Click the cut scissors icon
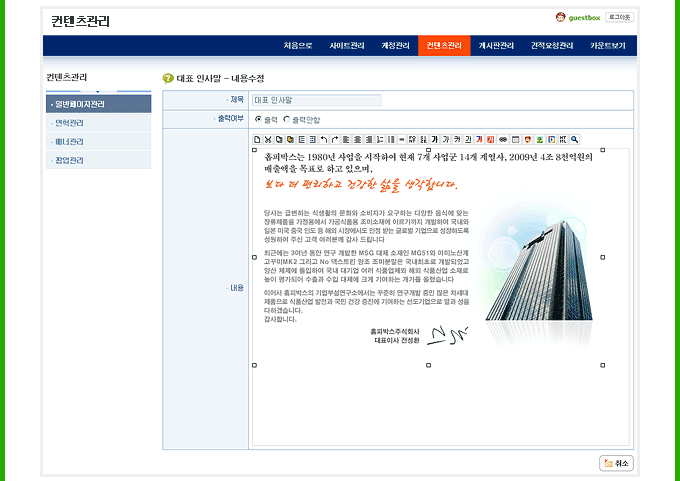 pos(268,139)
